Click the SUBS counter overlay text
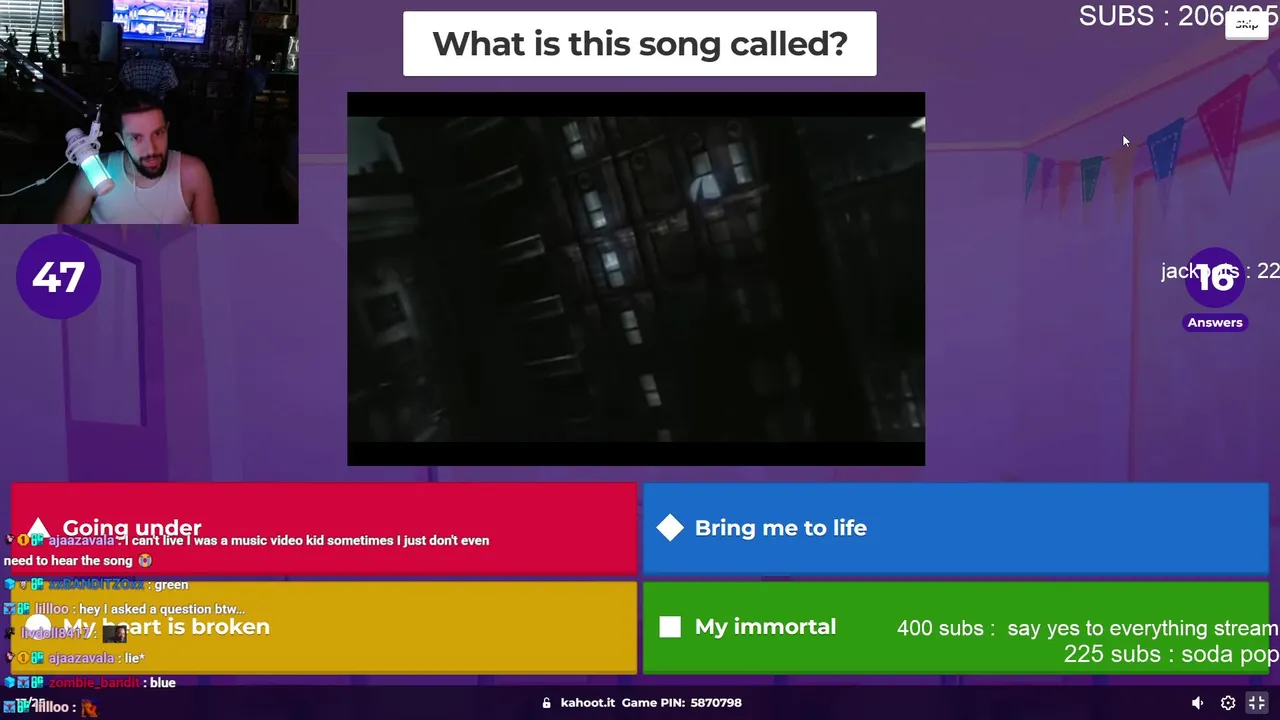This screenshot has height=720, width=1280. click(x=1179, y=16)
